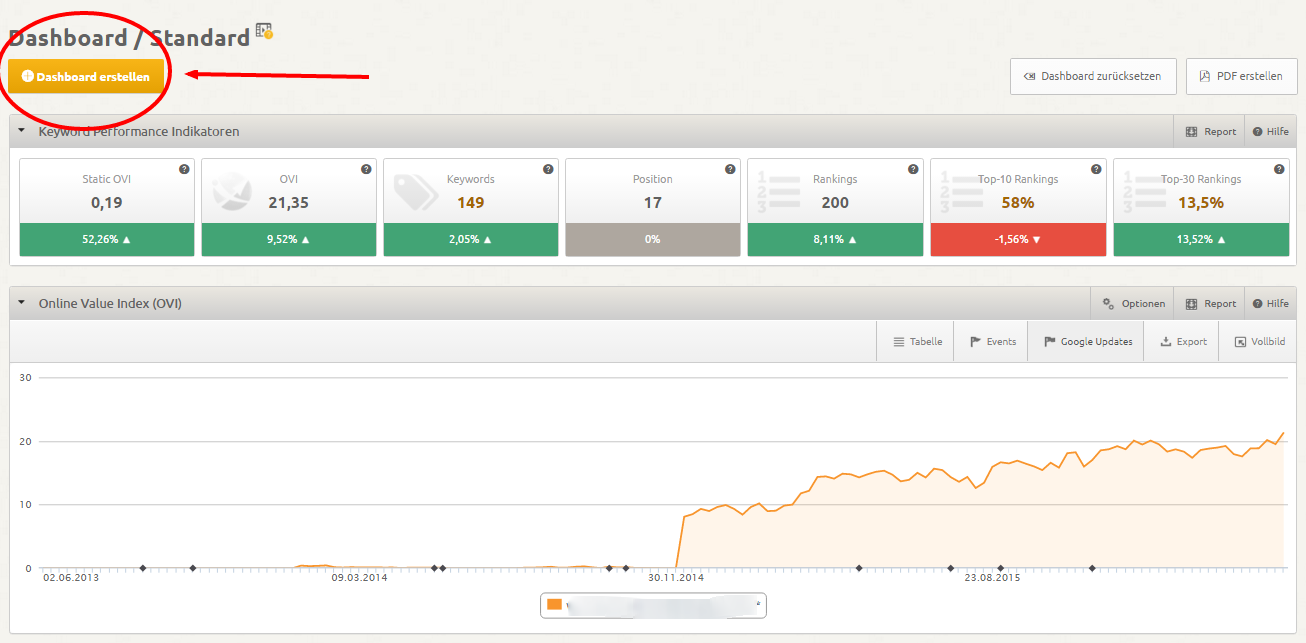Click the screenshot icon next to Dashboard title
Screen dimensions: 1306x643
point(262,33)
